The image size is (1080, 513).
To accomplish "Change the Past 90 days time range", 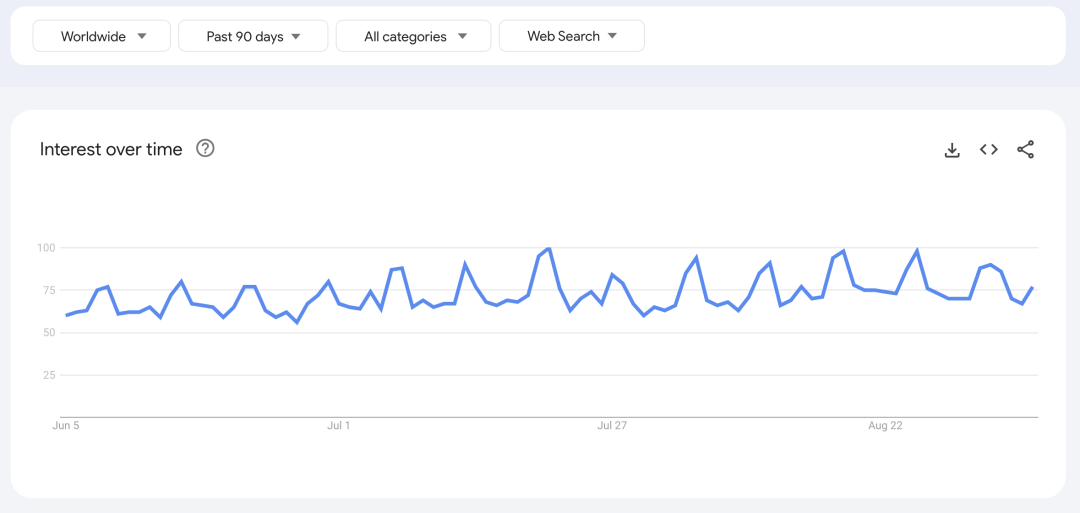I will click(x=245, y=36).
